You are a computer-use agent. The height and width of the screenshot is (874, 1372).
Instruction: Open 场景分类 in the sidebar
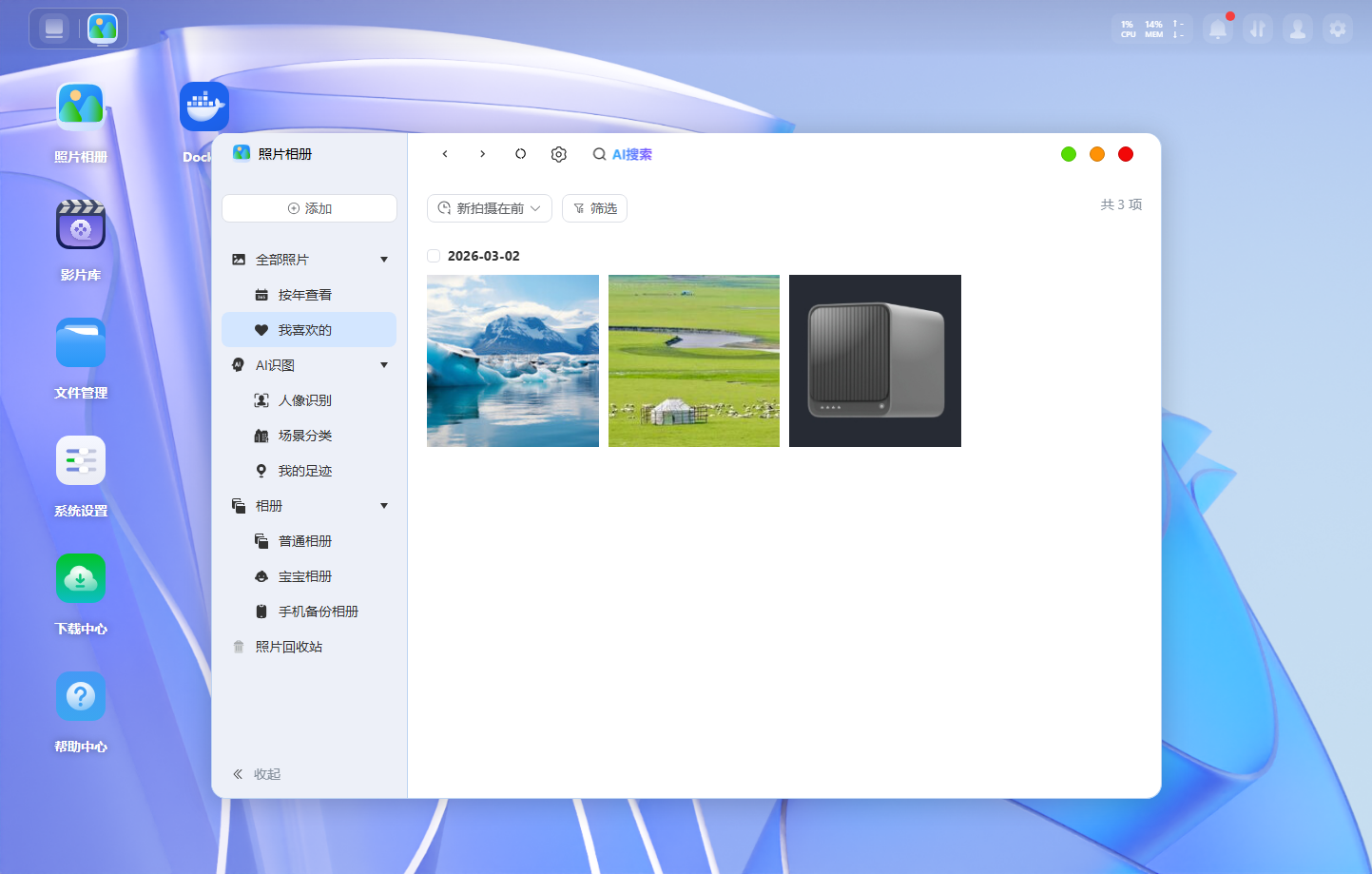point(309,436)
